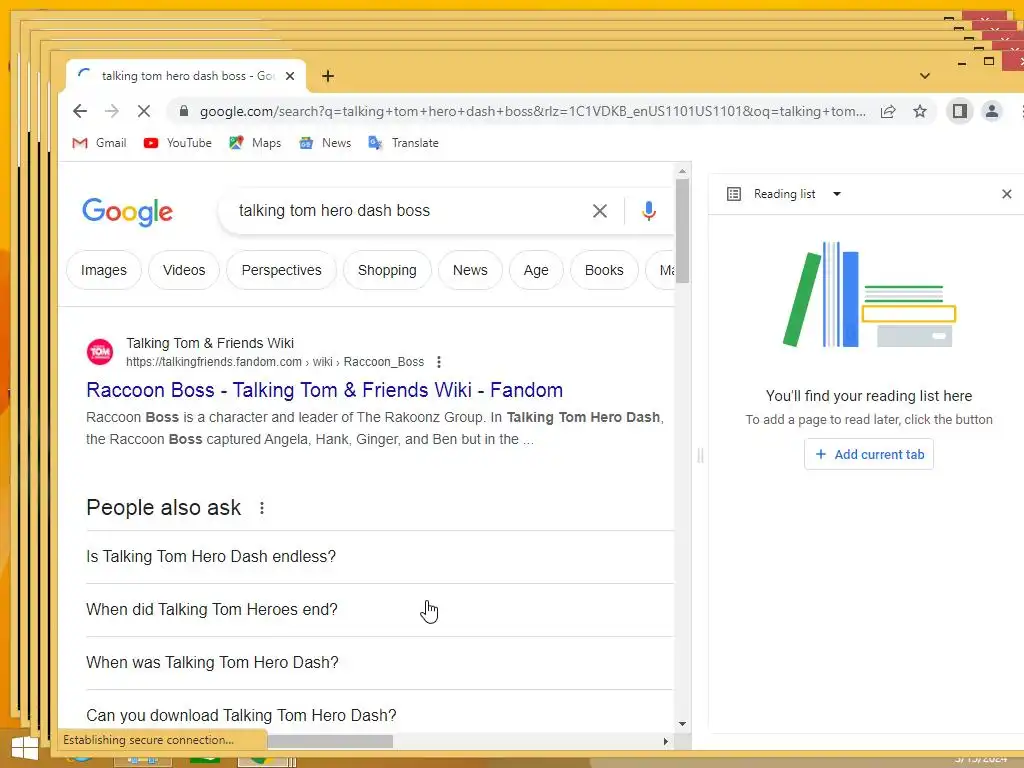The image size is (1024, 768).
Task: Filter results by Perspectives
Action: (x=281, y=270)
